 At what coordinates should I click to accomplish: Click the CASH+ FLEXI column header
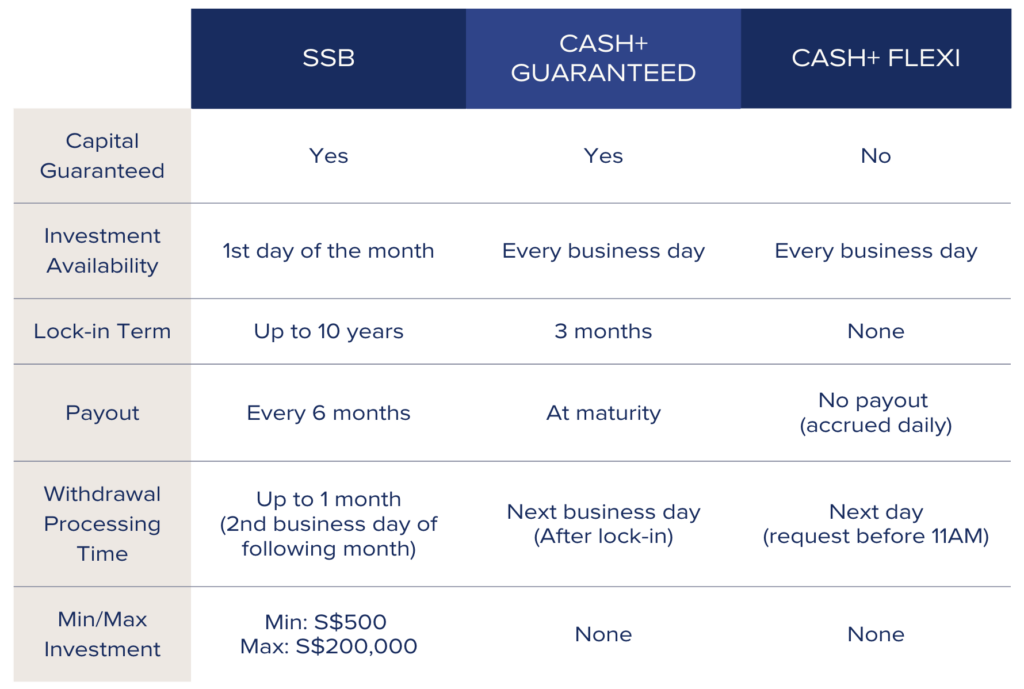(x=876, y=58)
